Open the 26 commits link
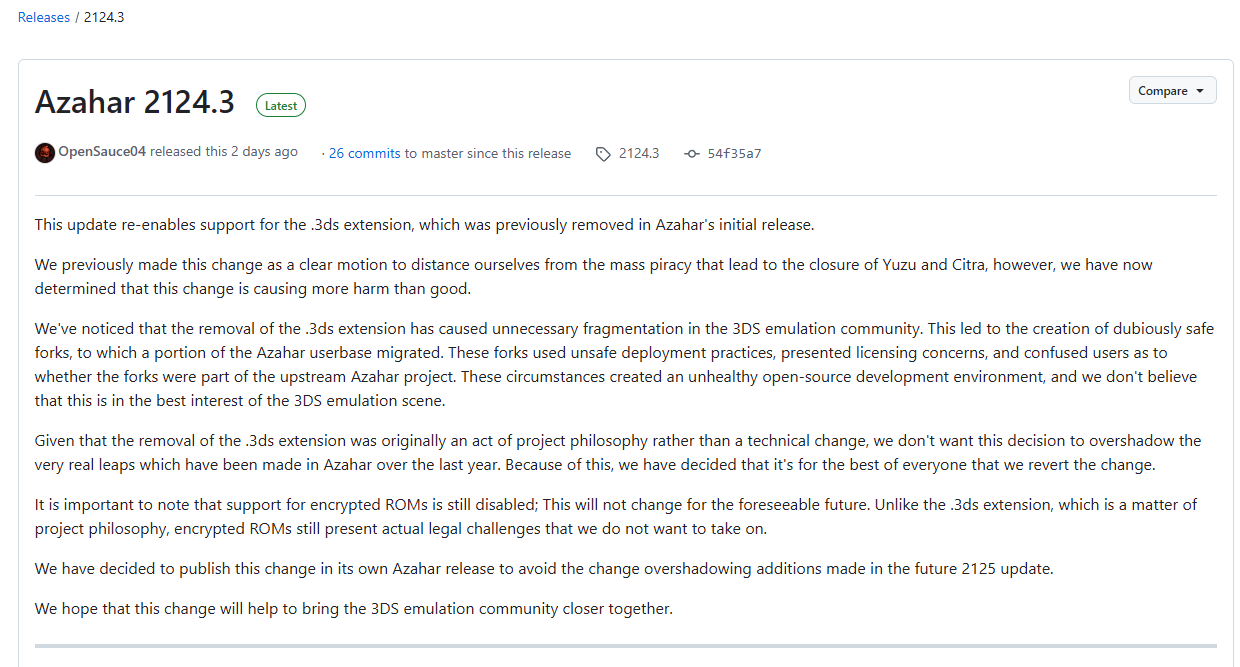Viewport: 1240px width, 667px height. (364, 153)
